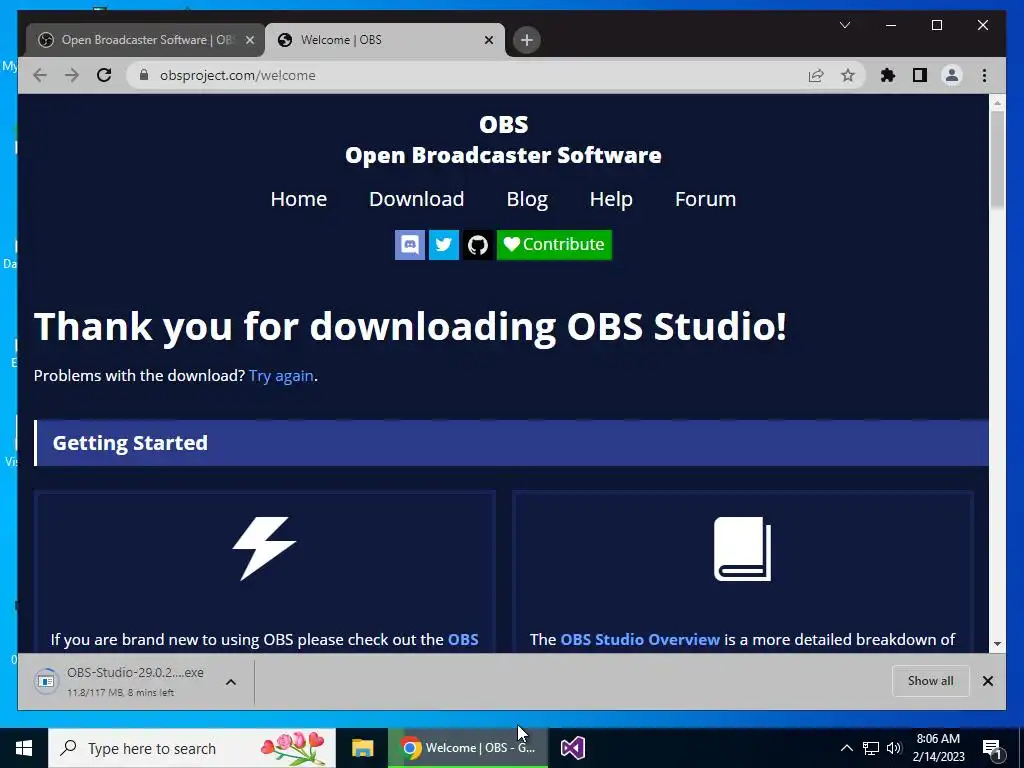Click the taskbar search box

pos(191,748)
